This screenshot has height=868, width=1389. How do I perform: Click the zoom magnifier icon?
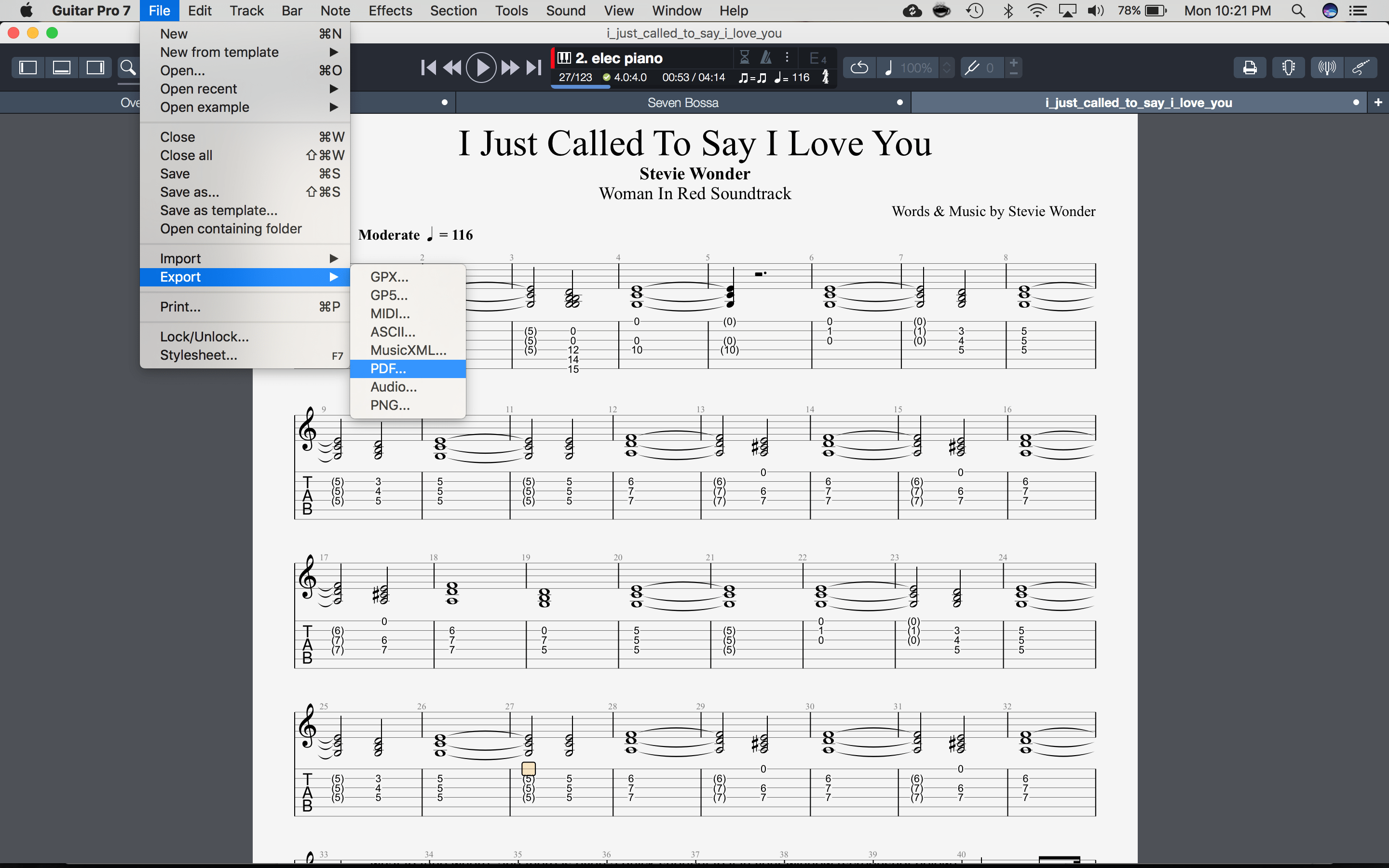(128, 68)
